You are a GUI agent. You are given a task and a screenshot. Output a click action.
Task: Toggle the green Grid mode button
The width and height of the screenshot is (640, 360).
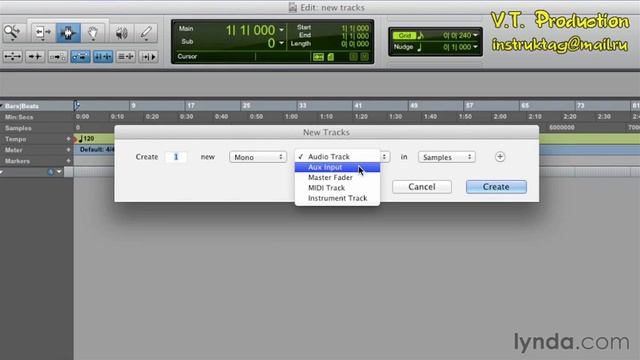pos(404,36)
